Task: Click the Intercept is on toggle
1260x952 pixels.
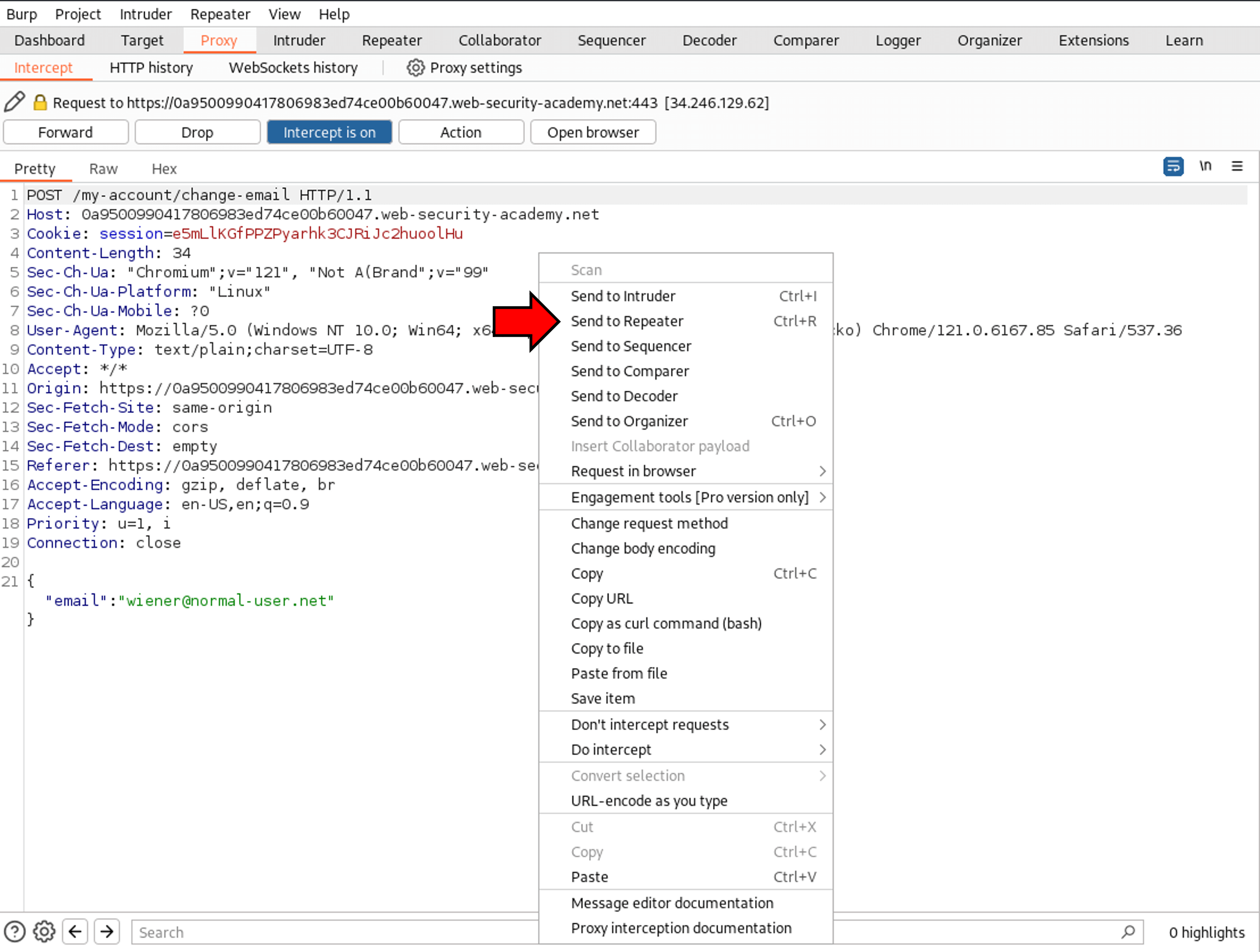Action: click(x=329, y=131)
